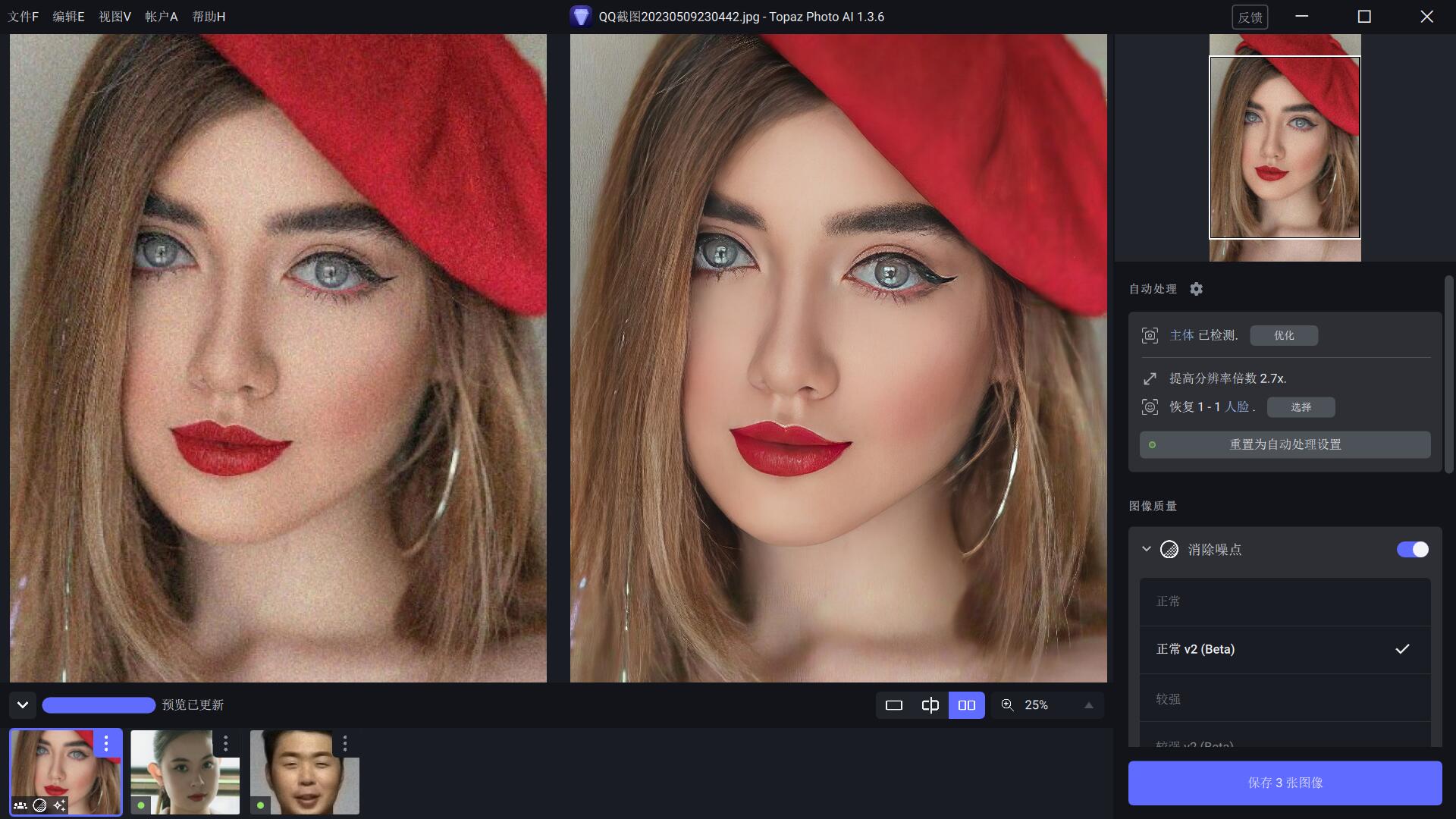Collapse the filmstrip with chevron button

[23, 705]
